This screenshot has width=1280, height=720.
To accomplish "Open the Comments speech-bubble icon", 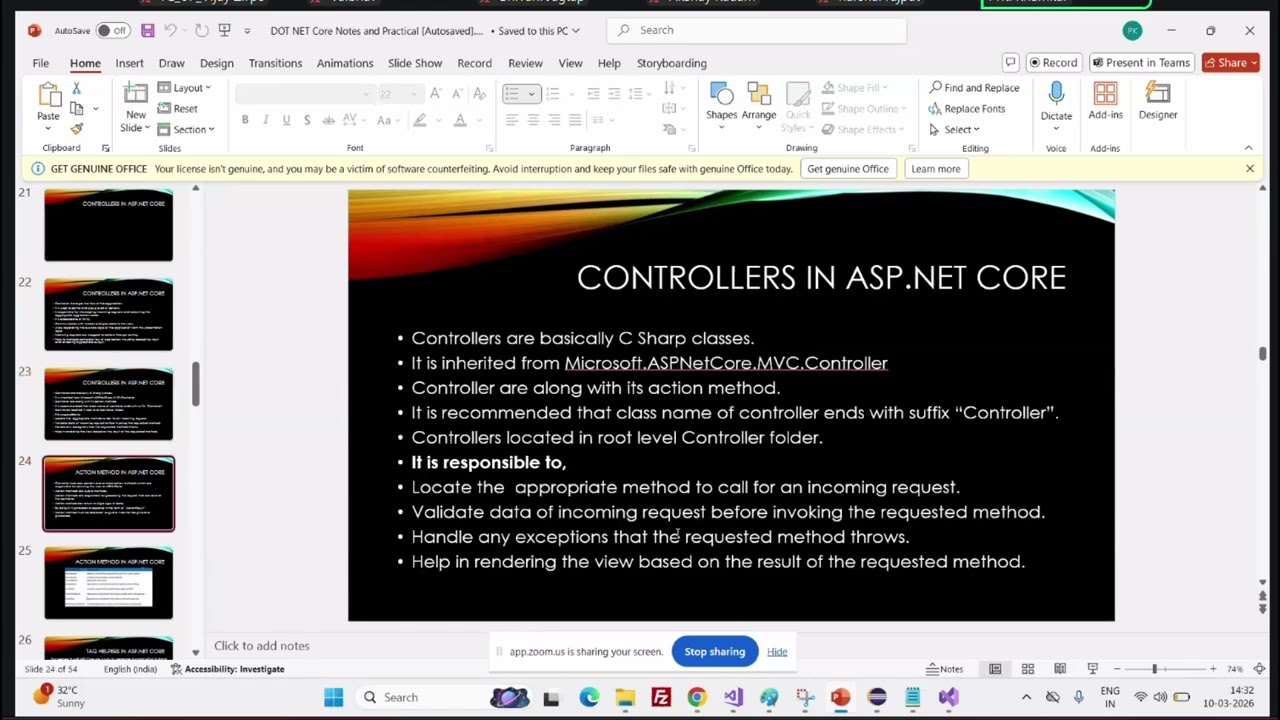I will [1011, 62].
